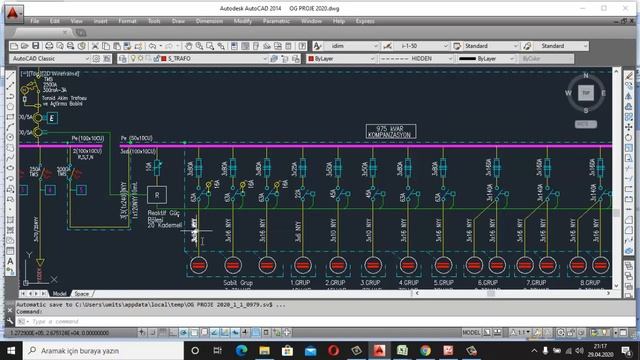Select the Circle draw tool

(10, 138)
